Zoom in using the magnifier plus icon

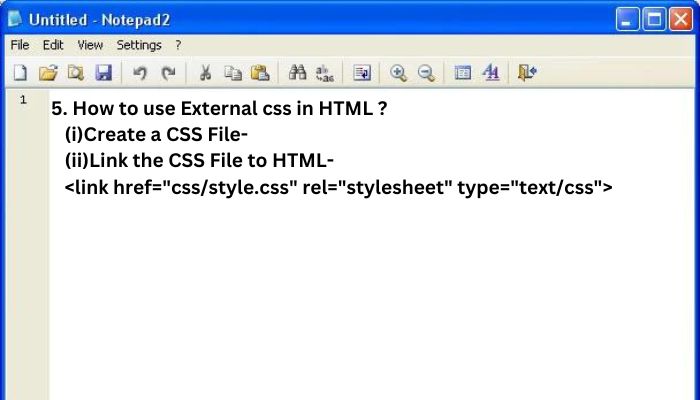coord(398,73)
